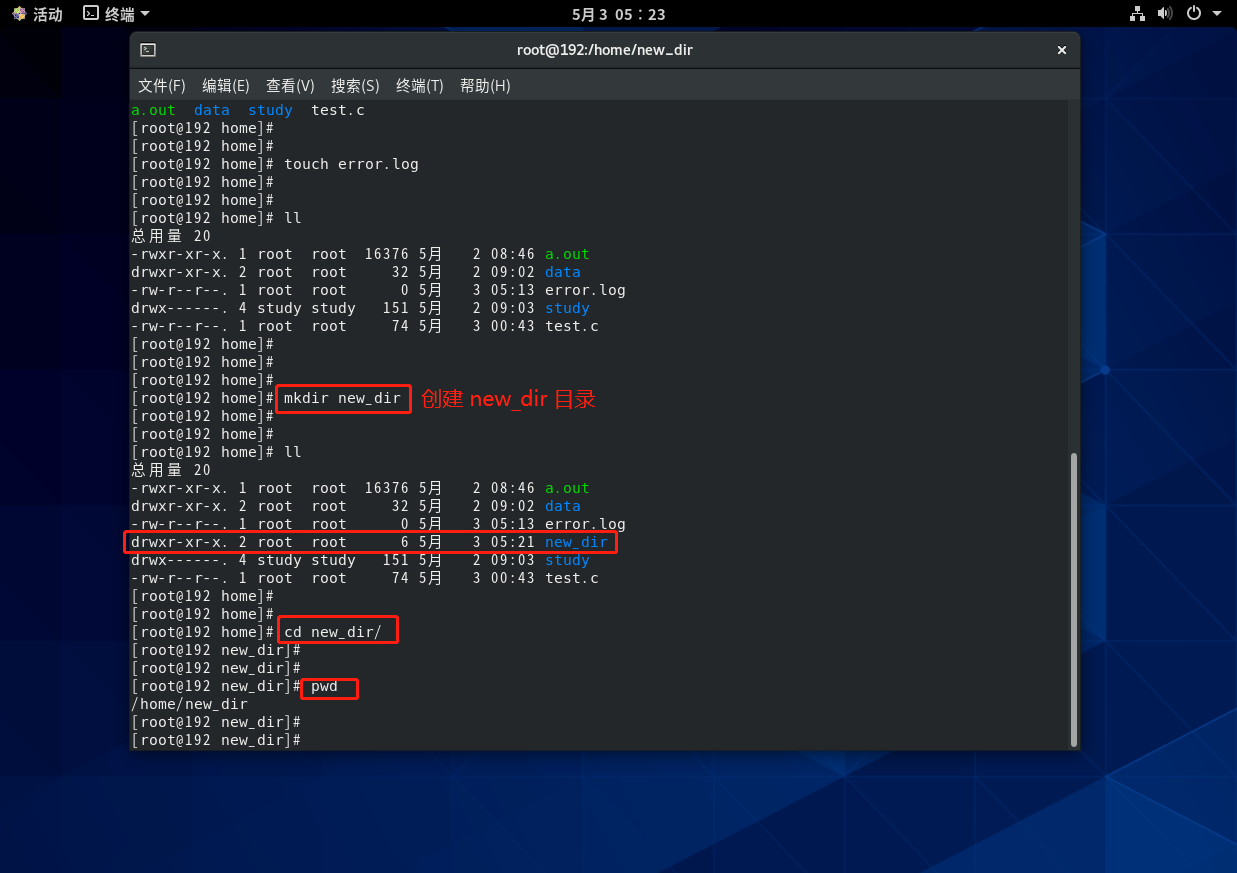Screen dimensions: 1237x873
Task: Open the 文件(F) menu
Action: (x=162, y=86)
